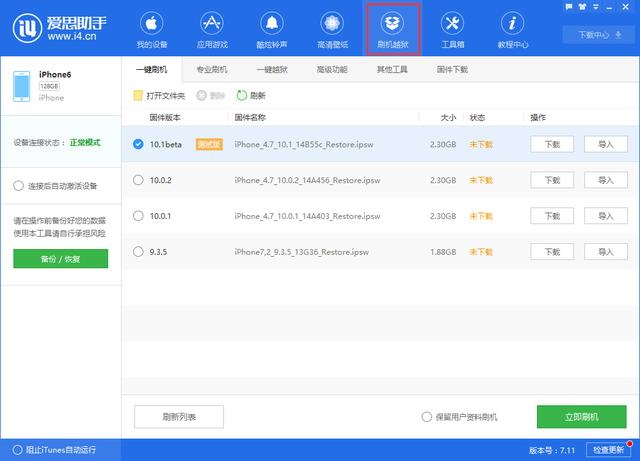
Task: Click the 1.88GB size value
Action: pyautogui.click(x=443, y=252)
